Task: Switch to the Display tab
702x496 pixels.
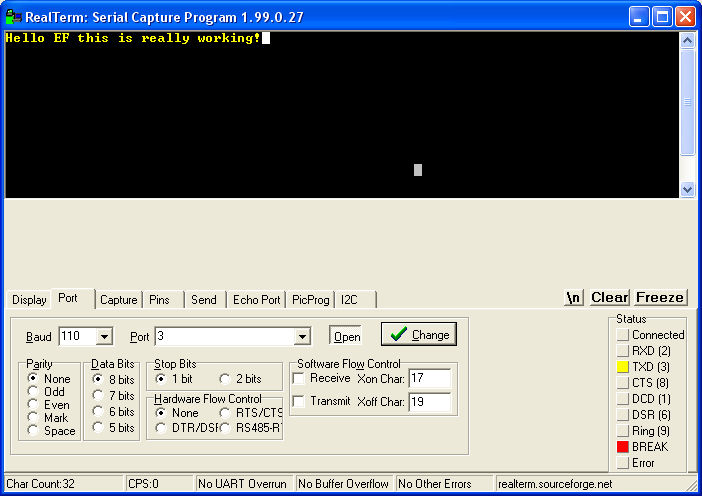Action: pyautogui.click(x=29, y=299)
